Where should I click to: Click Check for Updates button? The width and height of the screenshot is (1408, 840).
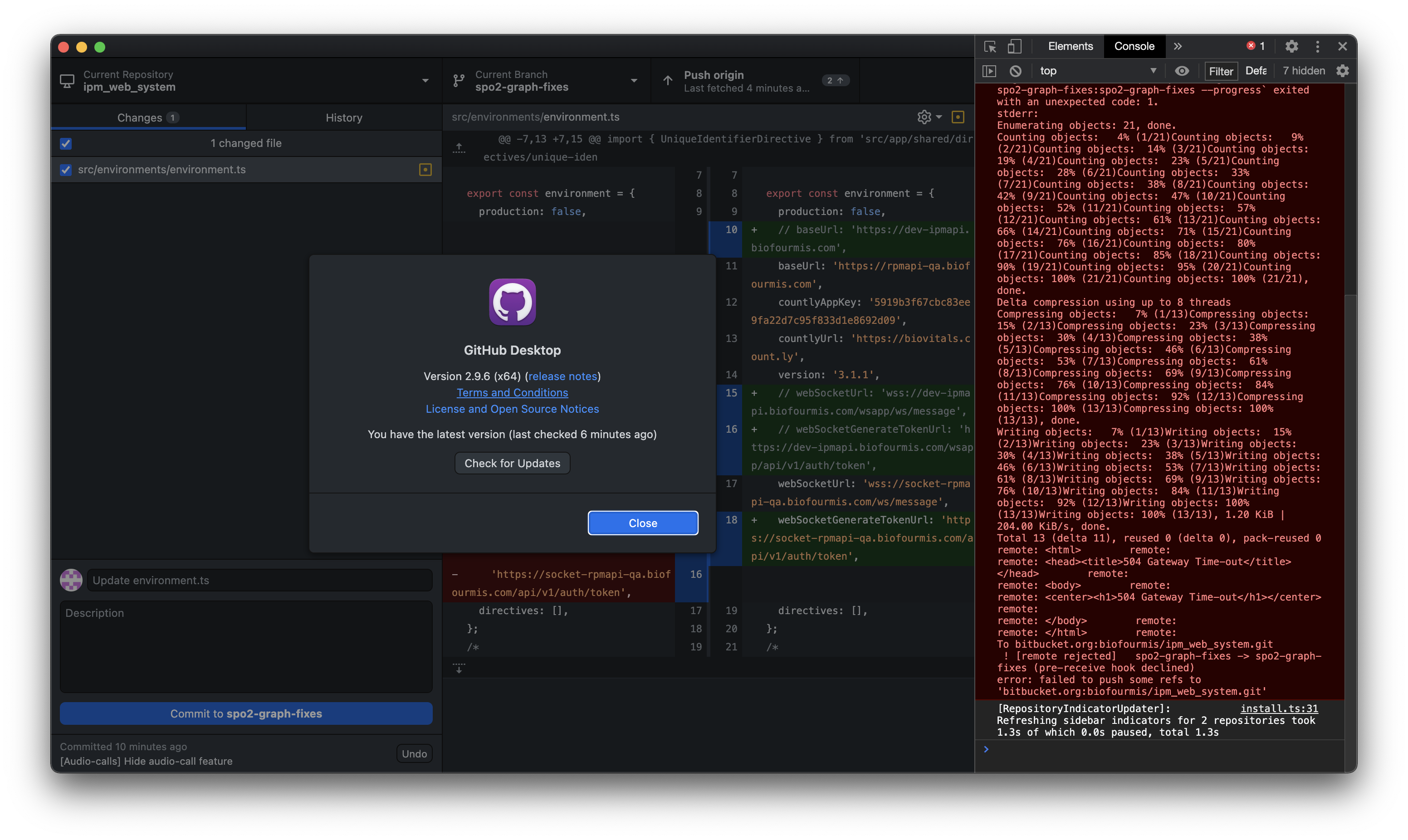click(x=512, y=464)
